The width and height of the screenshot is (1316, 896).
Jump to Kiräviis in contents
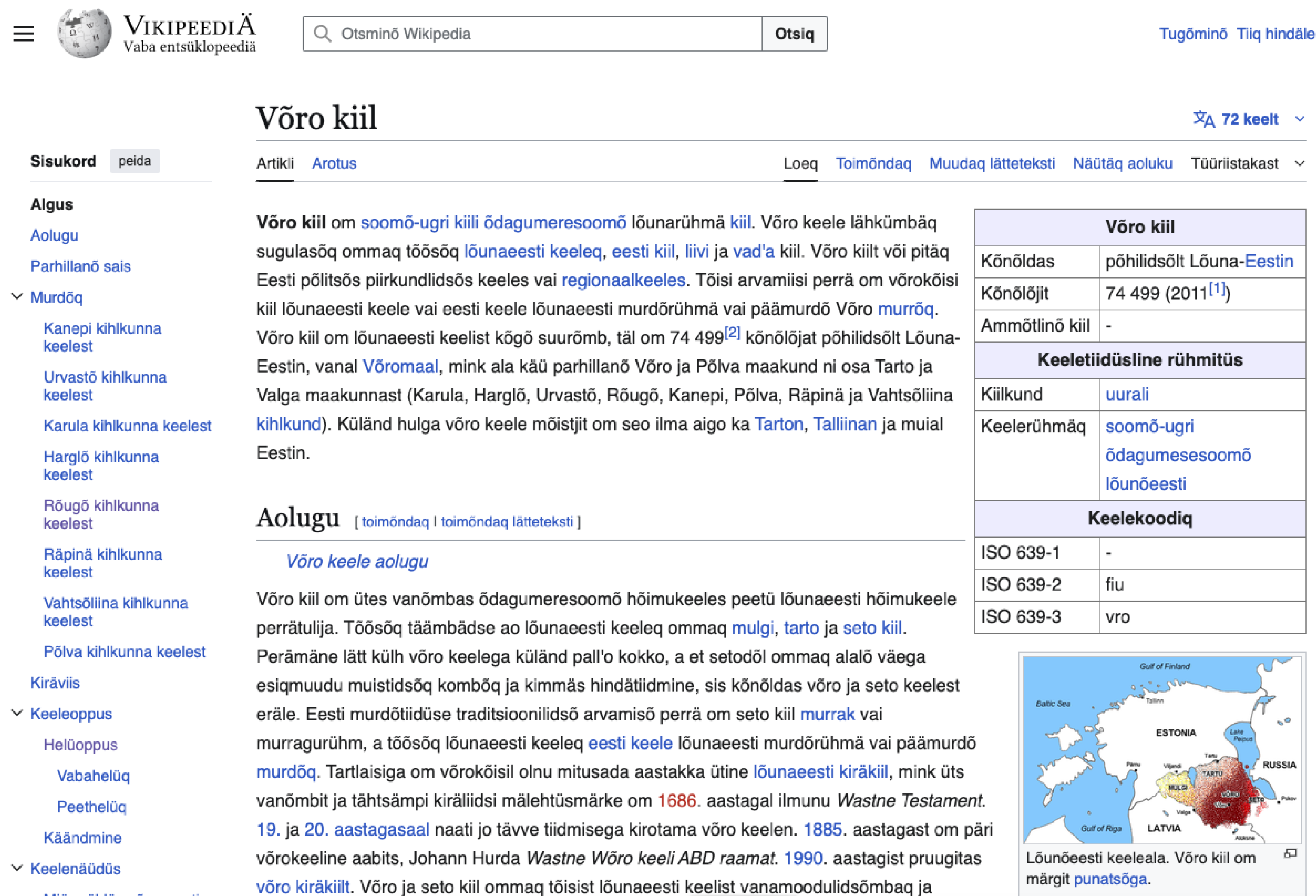[55, 683]
